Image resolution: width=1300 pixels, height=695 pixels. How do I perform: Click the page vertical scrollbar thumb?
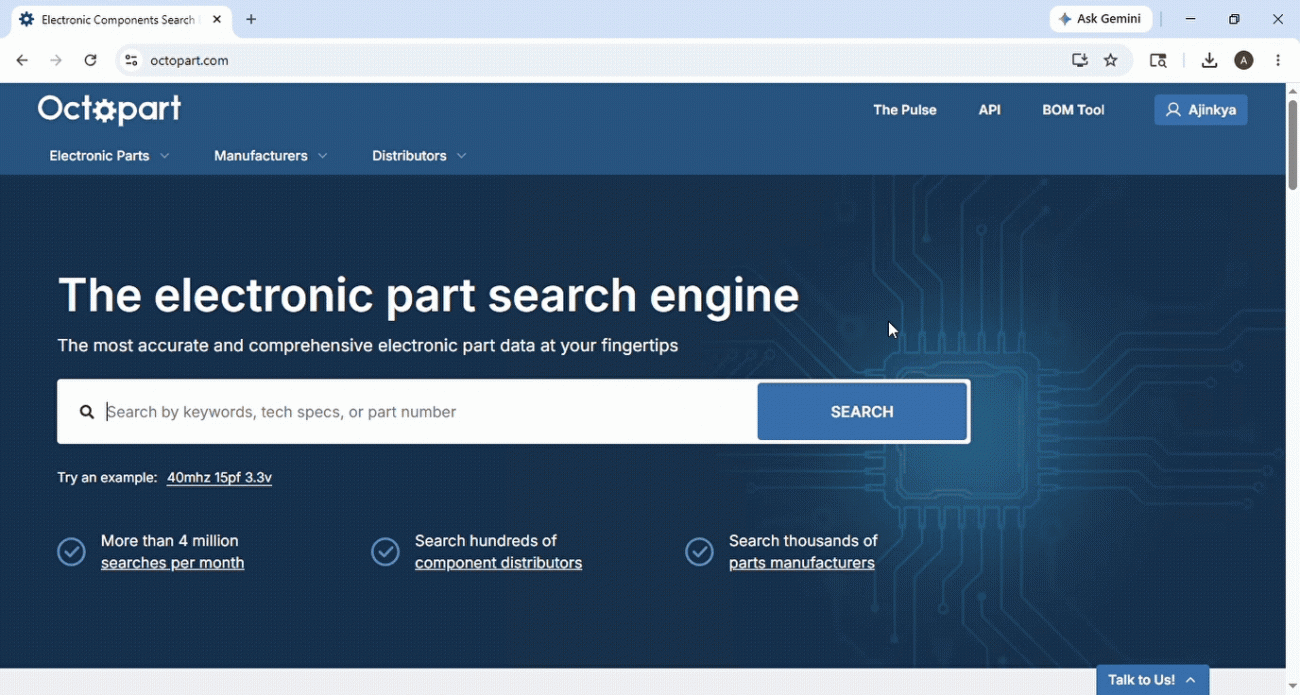(x=1292, y=144)
